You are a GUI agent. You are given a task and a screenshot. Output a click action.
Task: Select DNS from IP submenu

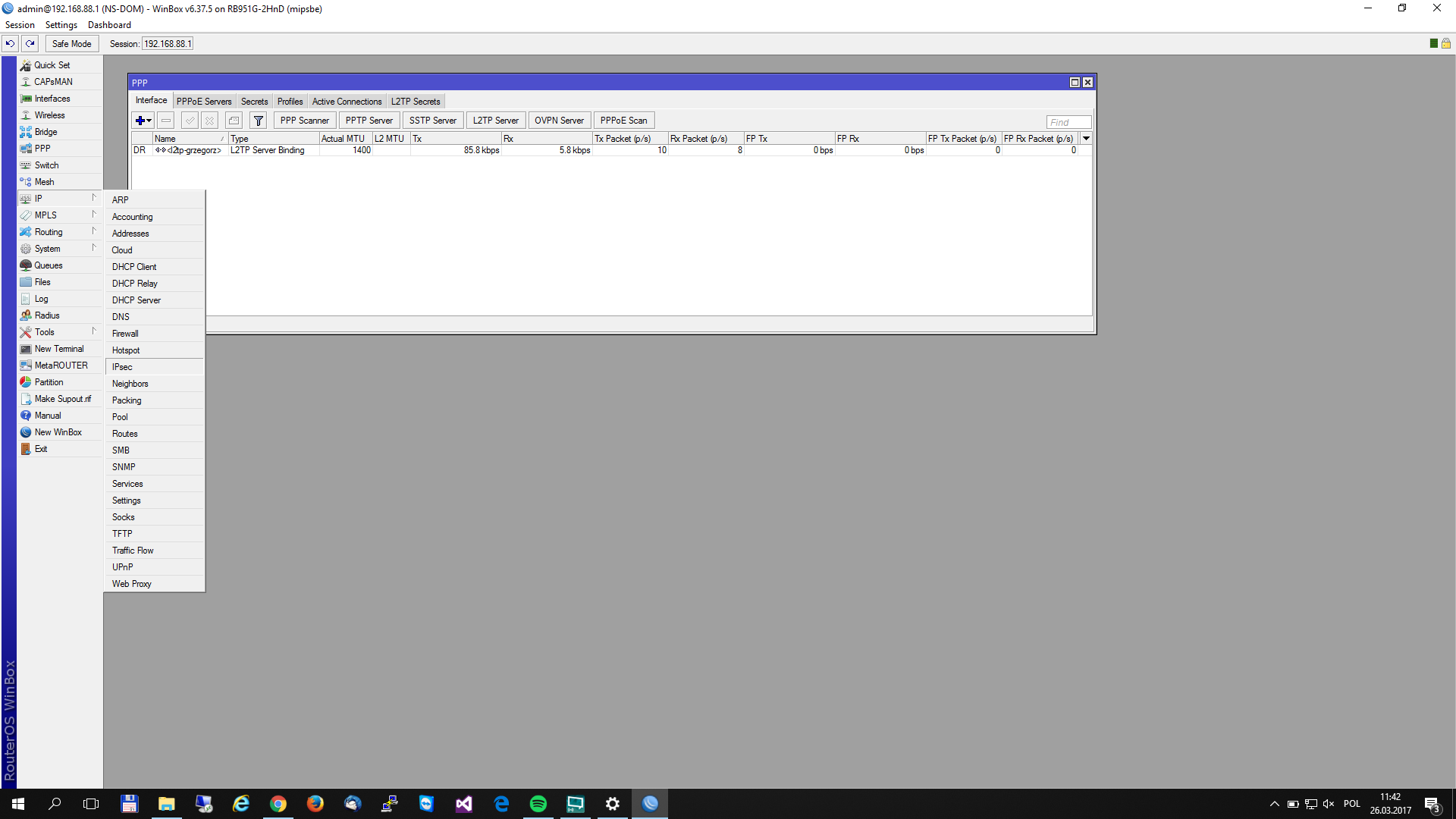point(155,317)
